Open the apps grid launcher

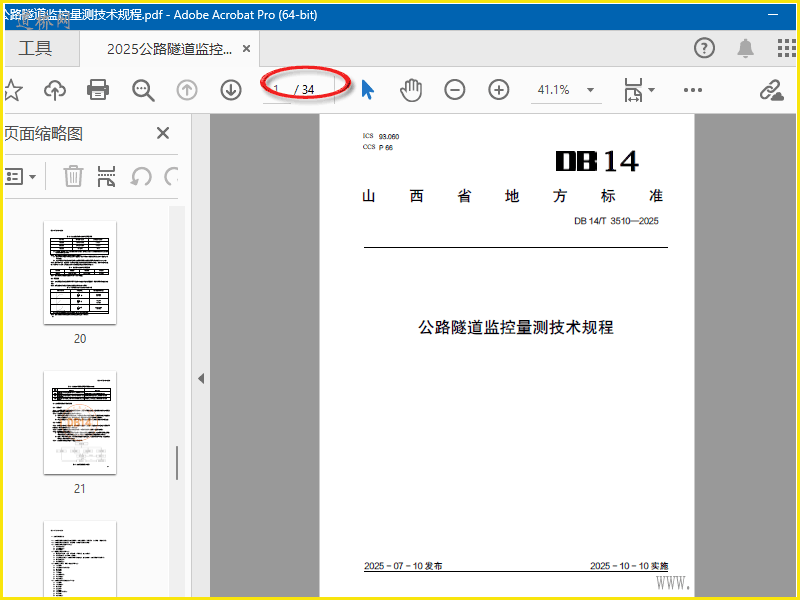(x=786, y=48)
